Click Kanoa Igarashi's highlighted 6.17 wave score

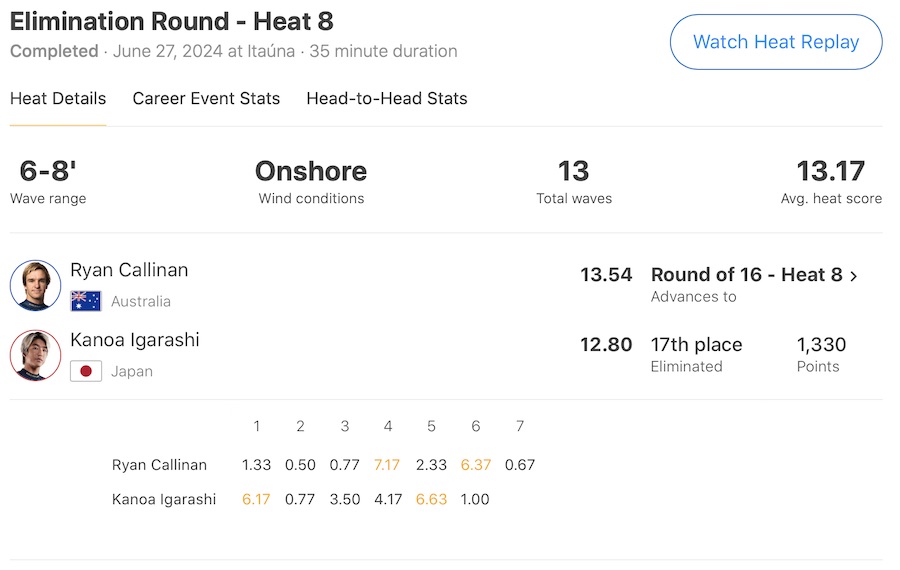click(x=256, y=499)
